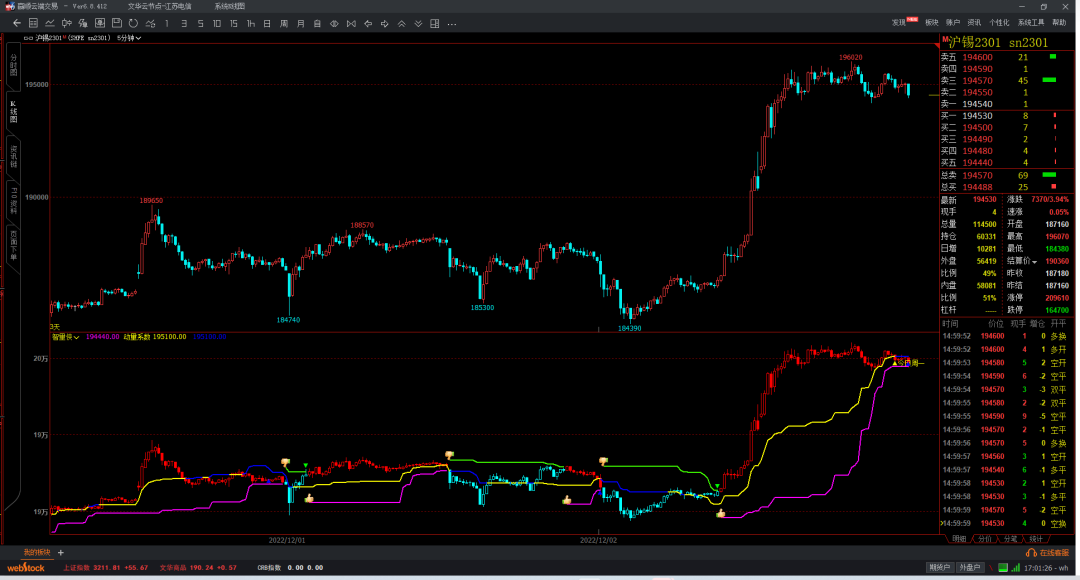Click the webstock logo
The width and height of the screenshot is (1080, 580).
(x=26, y=568)
